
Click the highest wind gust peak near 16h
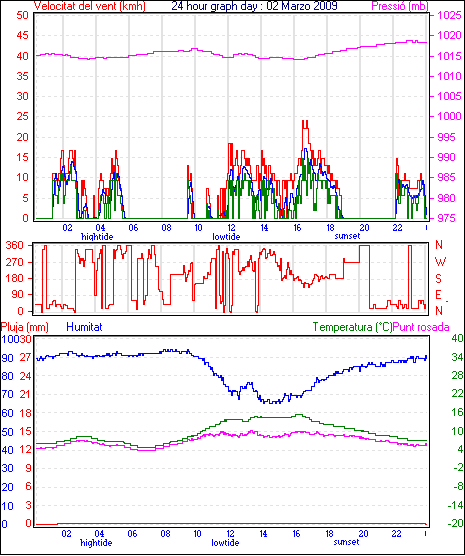coord(305,122)
